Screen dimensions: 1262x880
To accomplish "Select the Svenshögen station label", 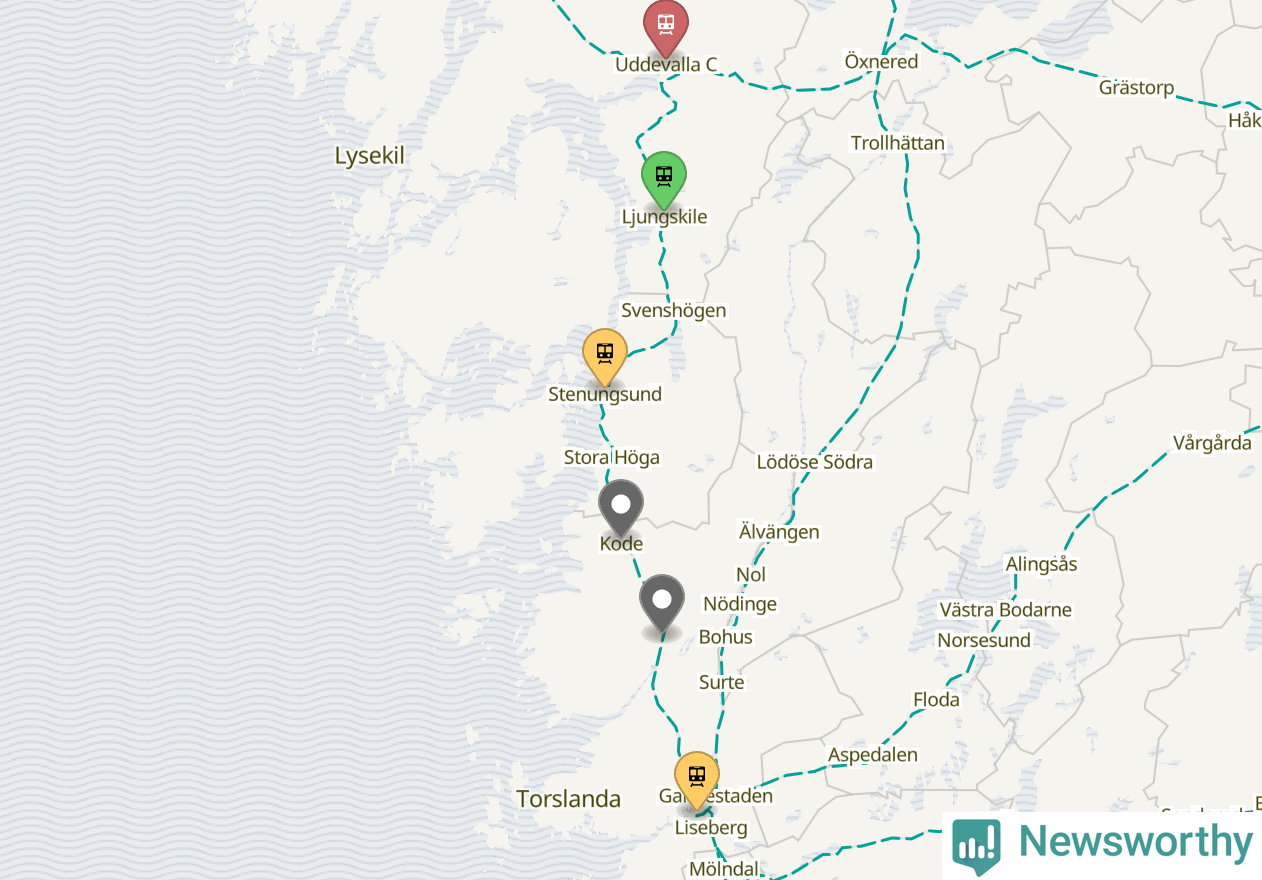I will (x=674, y=310).
